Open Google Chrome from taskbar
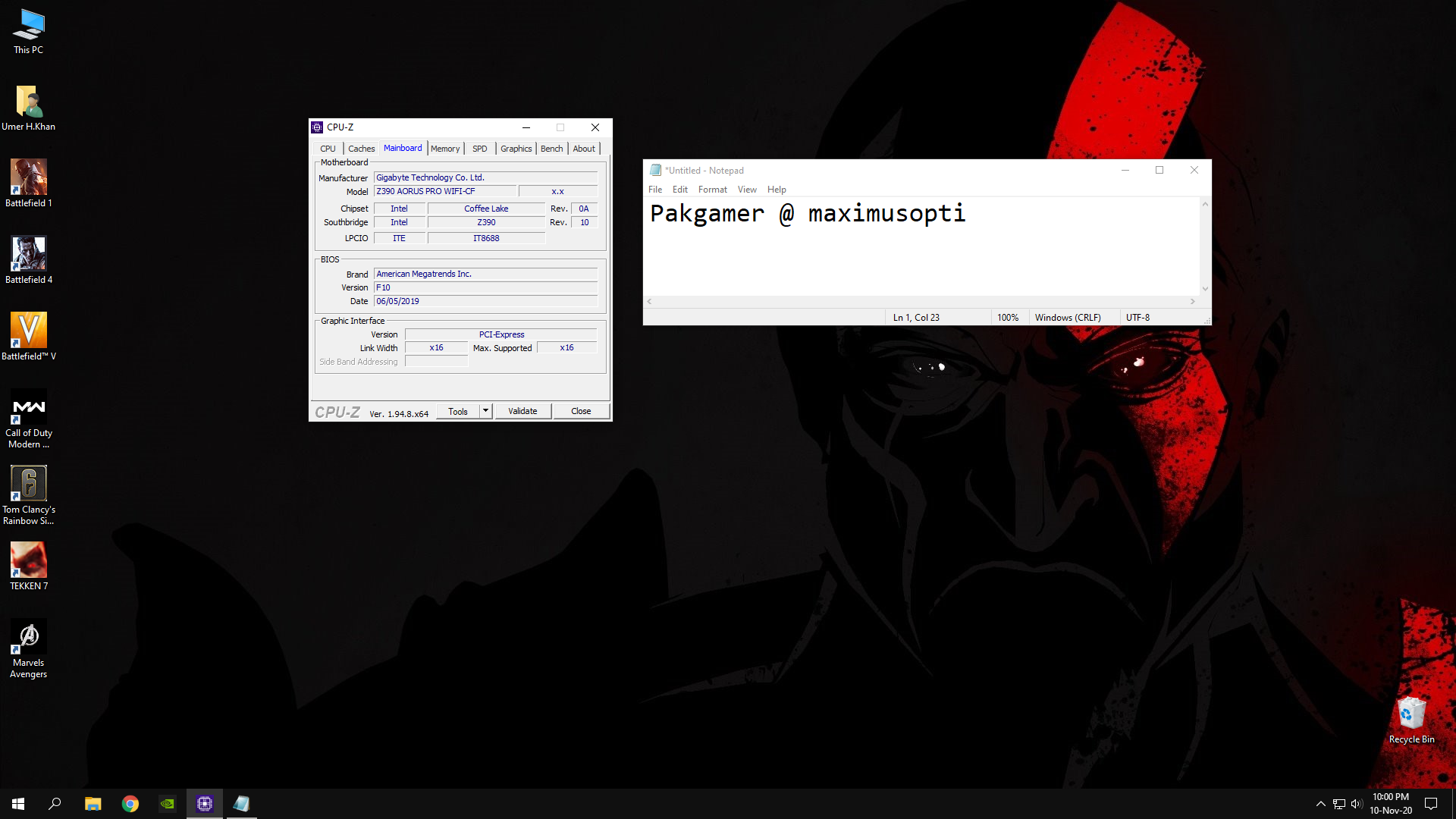The height and width of the screenshot is (819, 1456). click(x=130, y=804)
